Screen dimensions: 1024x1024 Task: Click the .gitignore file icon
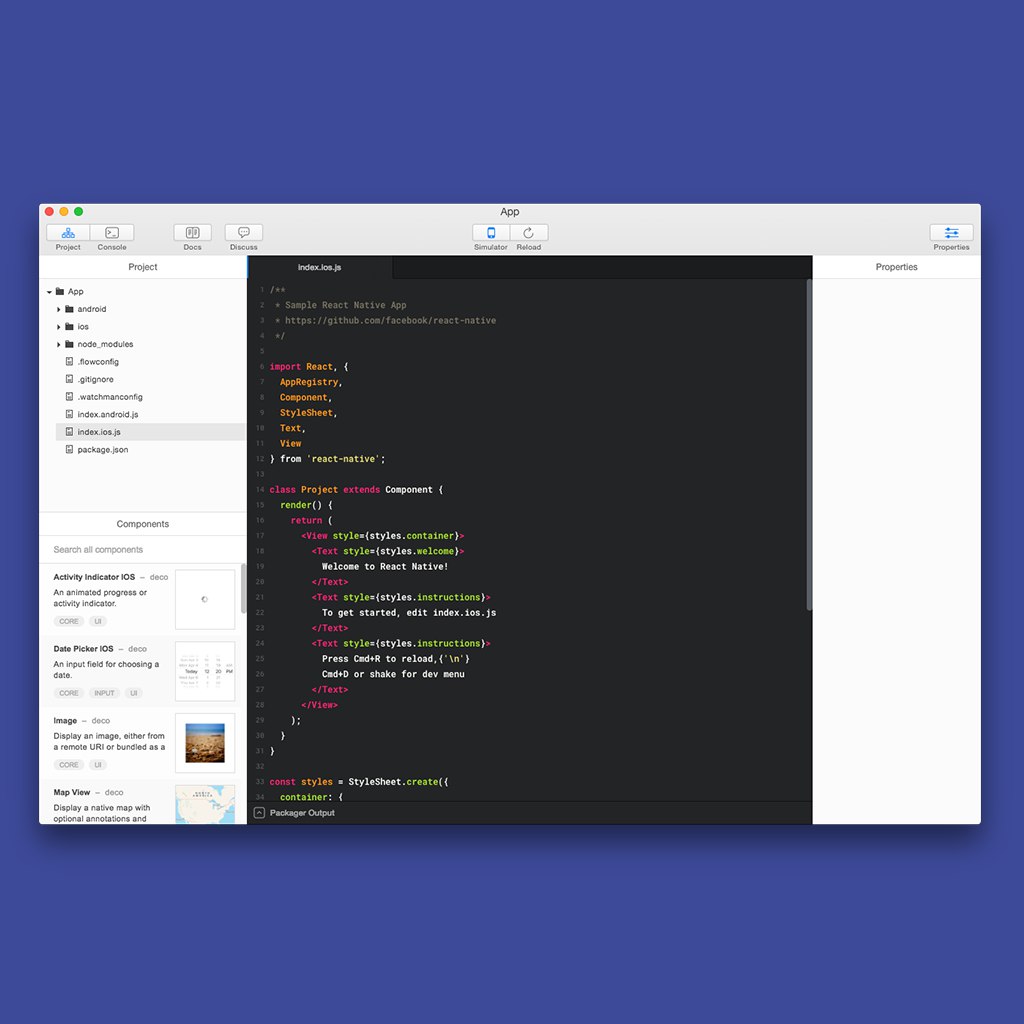(69, 379)
